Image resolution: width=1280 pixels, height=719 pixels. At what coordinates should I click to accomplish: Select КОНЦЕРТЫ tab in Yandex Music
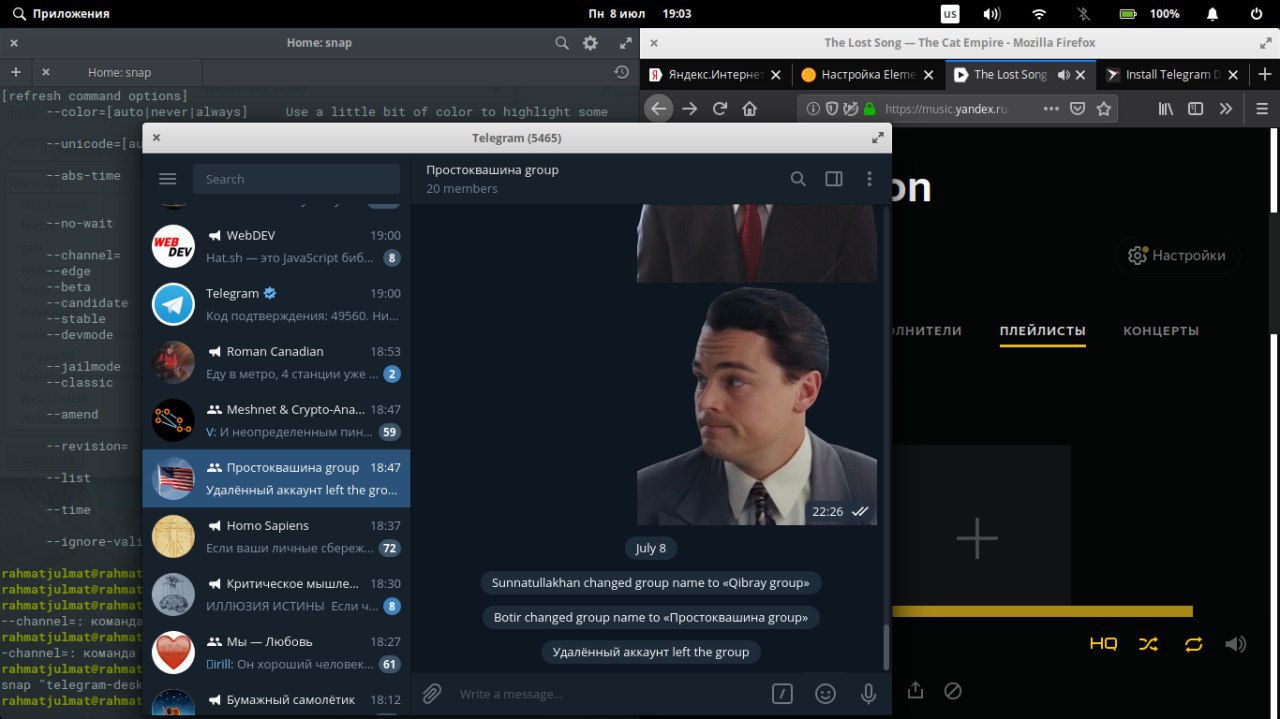tap(1161, 331)
